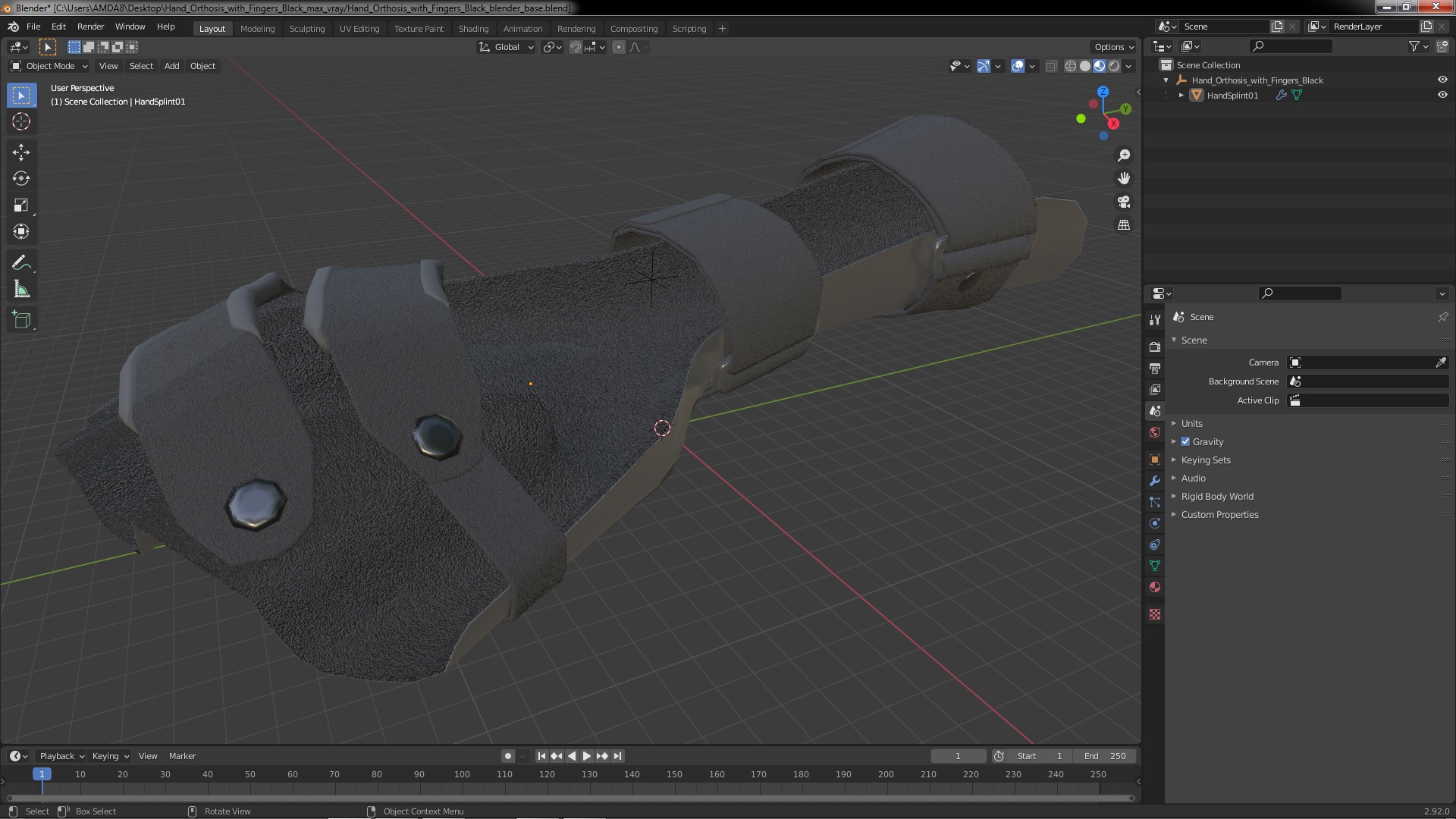
Task: Select the Move tool
Action: click(x=21, y=152)
